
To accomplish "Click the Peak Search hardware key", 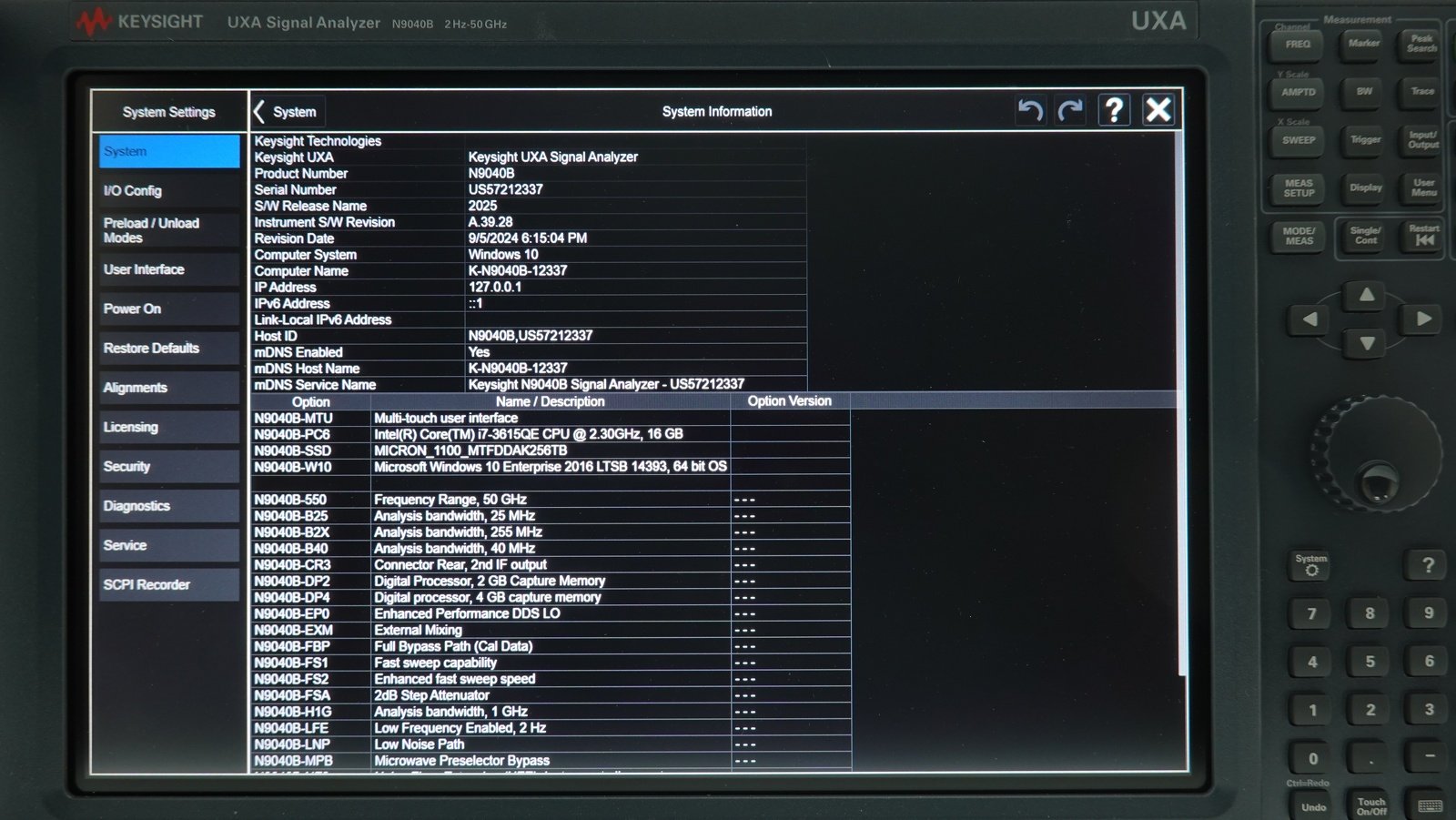I will [1421, 44].
